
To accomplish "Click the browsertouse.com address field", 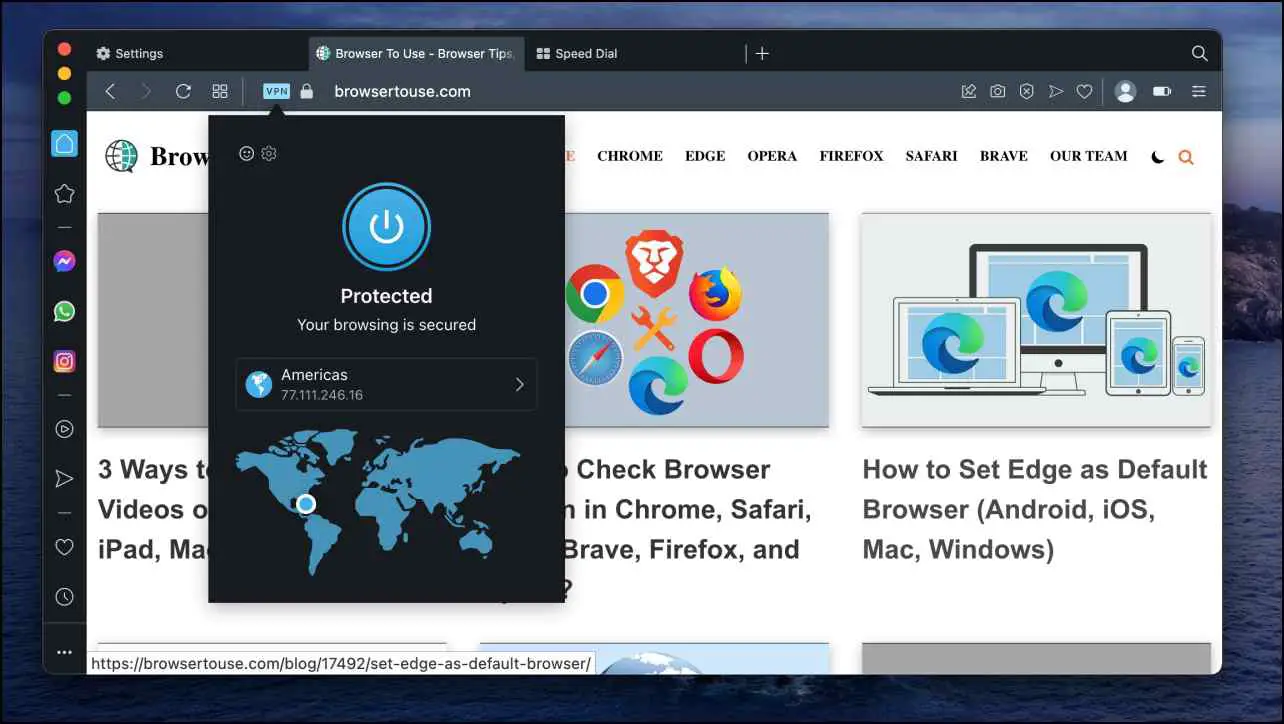I will 402,91.
